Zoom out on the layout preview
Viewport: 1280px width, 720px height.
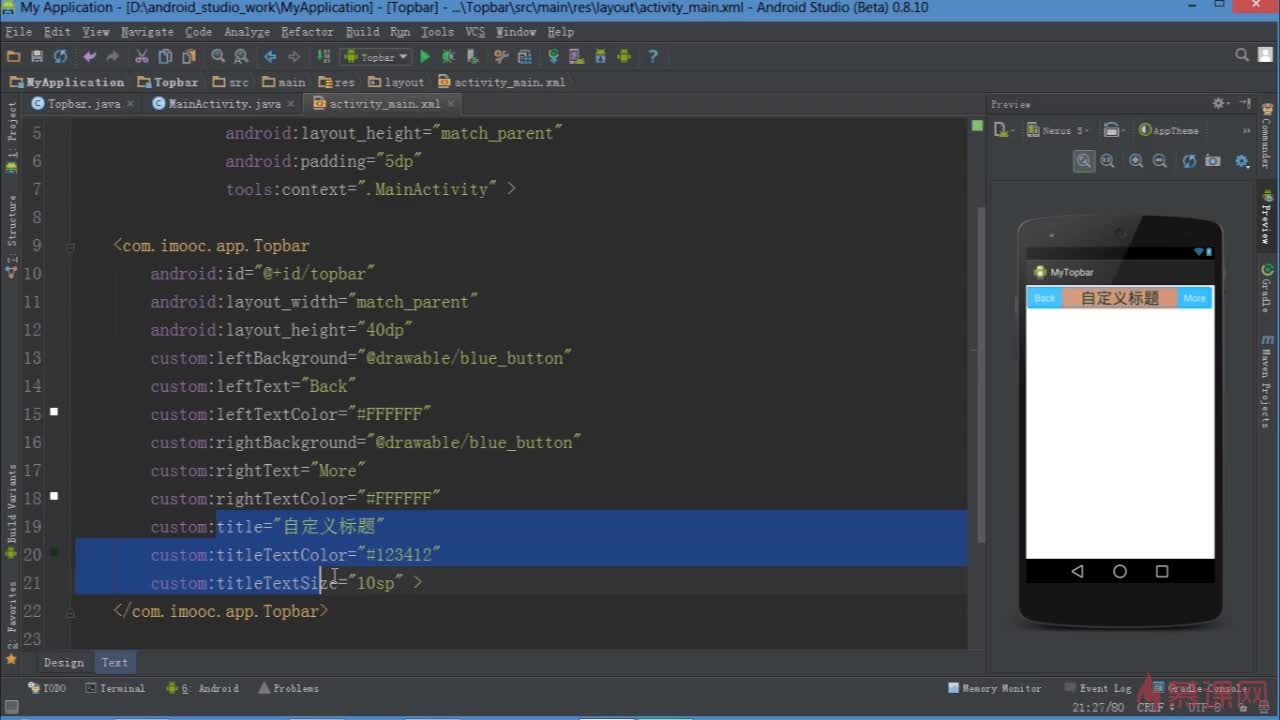click(1160, 161)
